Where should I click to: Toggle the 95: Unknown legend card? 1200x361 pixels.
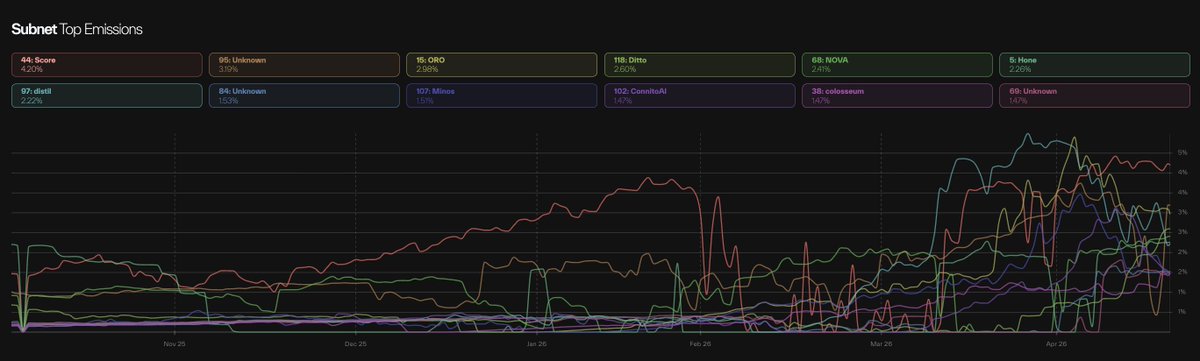[x=305, y=64]
